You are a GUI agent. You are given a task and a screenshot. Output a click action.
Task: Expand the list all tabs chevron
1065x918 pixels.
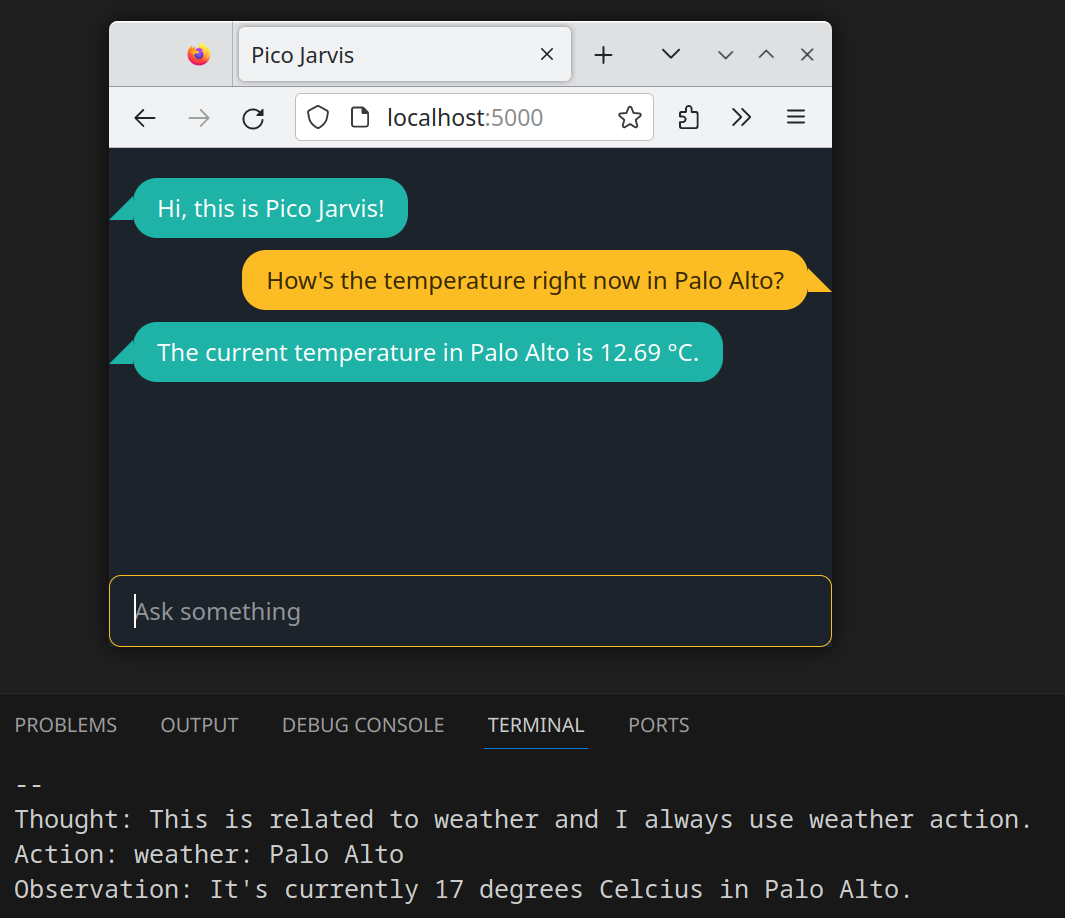click(x=670, y=54)
